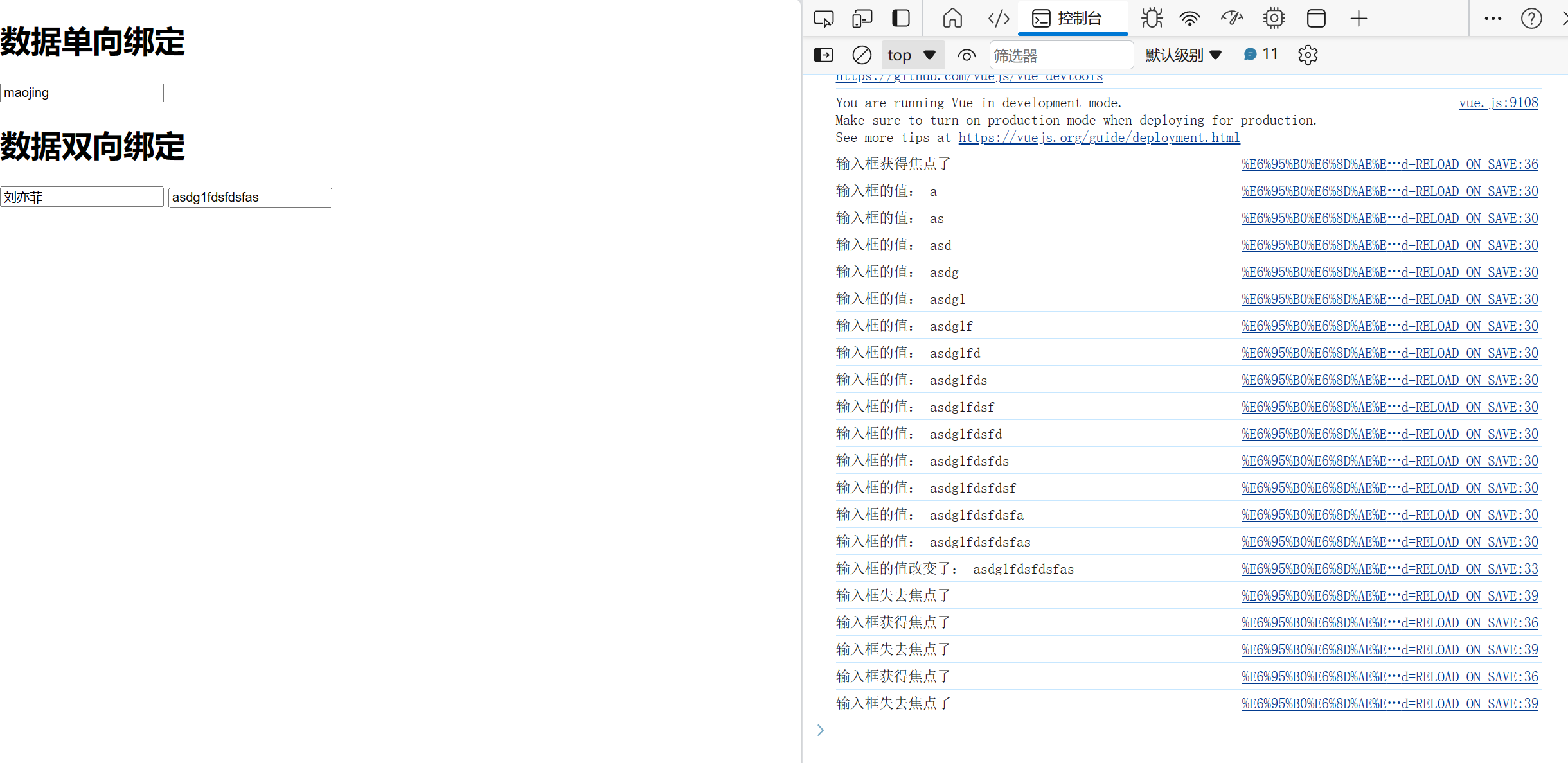
Task: Open the vue.js:9108 source link
Action: tap(1498, 103)
